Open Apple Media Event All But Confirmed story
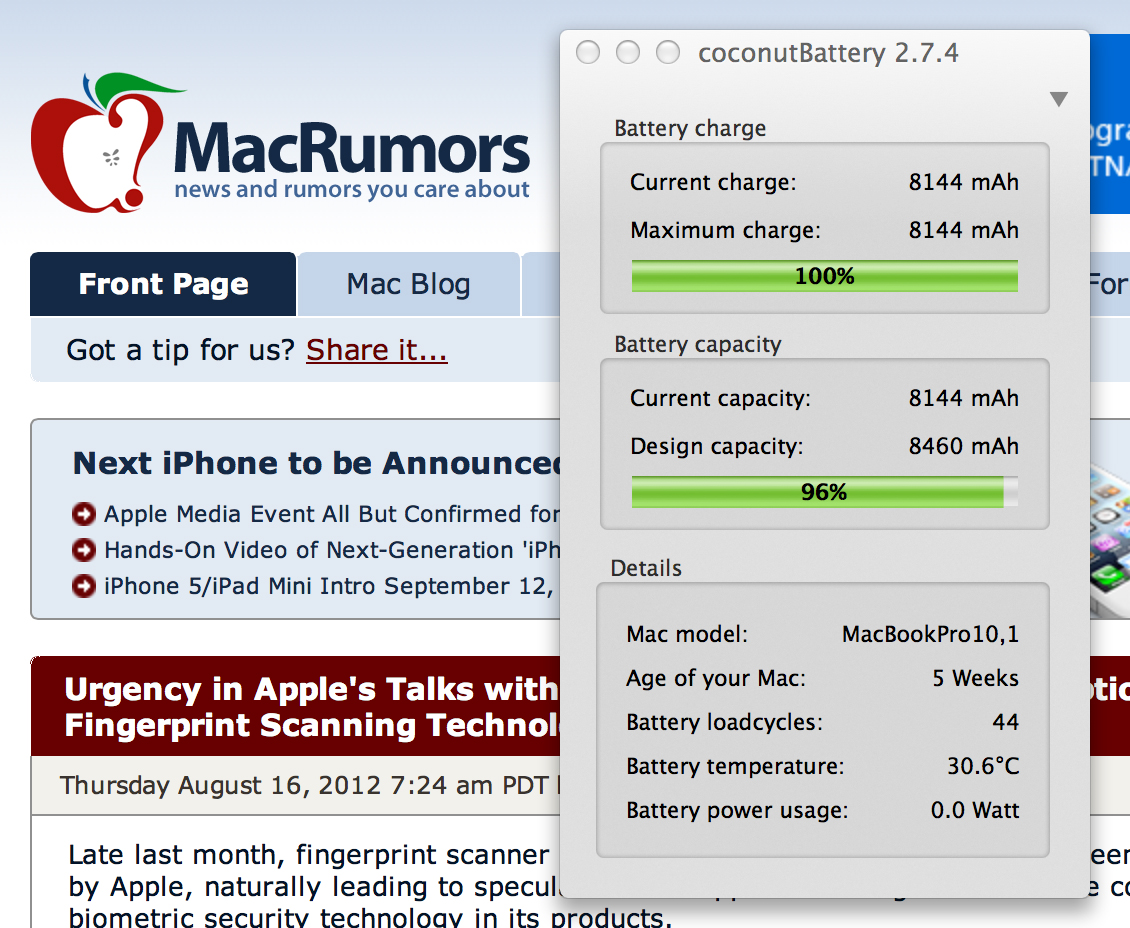This screenshot has height=928, width=1130. click(x=332, y=514)
